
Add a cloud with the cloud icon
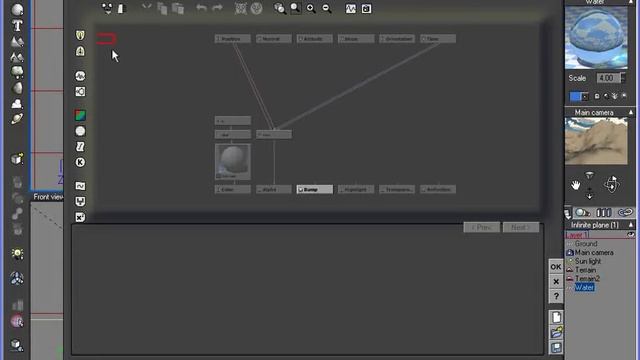coord(17,104)
